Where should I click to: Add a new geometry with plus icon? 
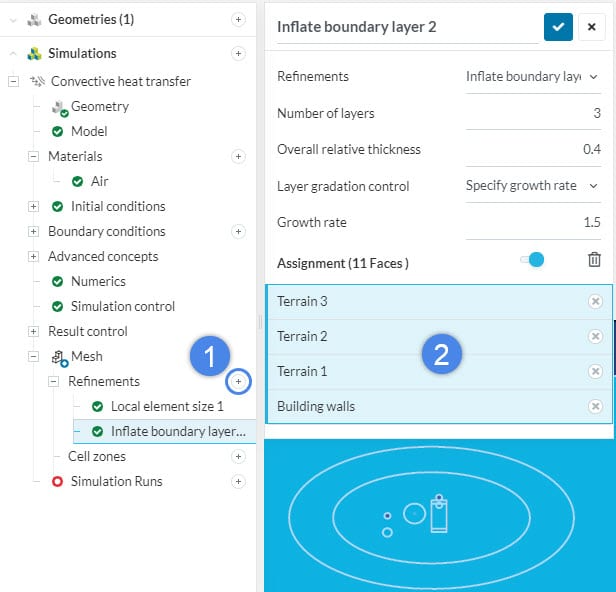[x=238, y=19]
